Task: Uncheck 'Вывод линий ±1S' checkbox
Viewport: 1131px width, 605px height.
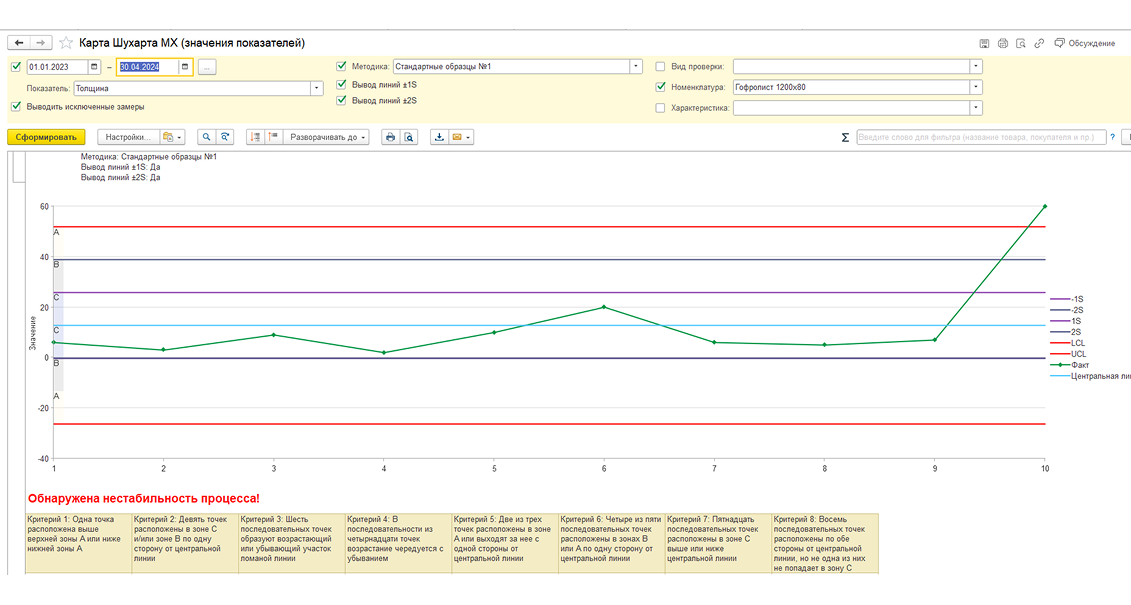Action: tap(342, 84)
